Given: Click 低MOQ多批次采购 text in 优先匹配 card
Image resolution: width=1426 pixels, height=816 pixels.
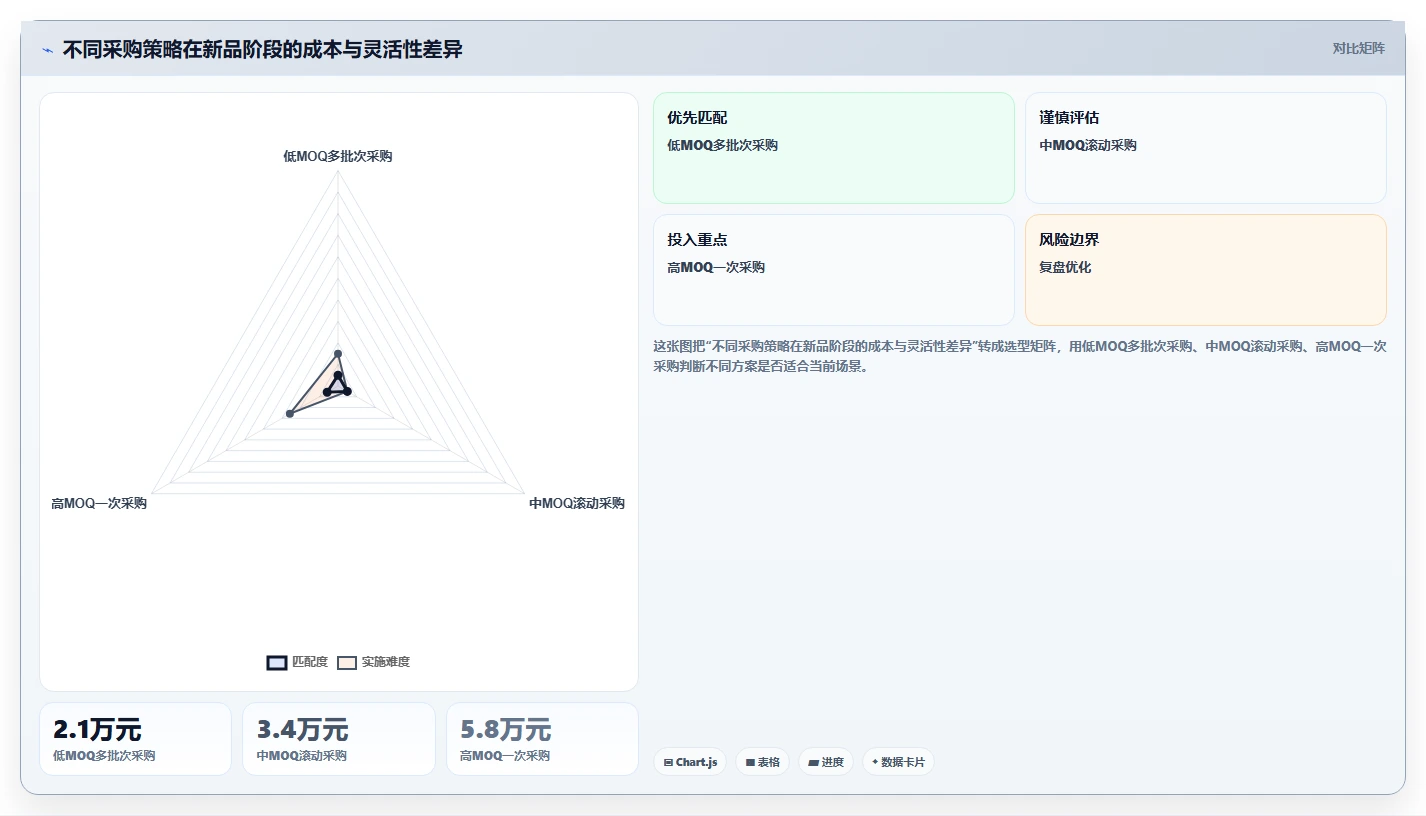Looking at the screenshot, I should pos(722,145).
